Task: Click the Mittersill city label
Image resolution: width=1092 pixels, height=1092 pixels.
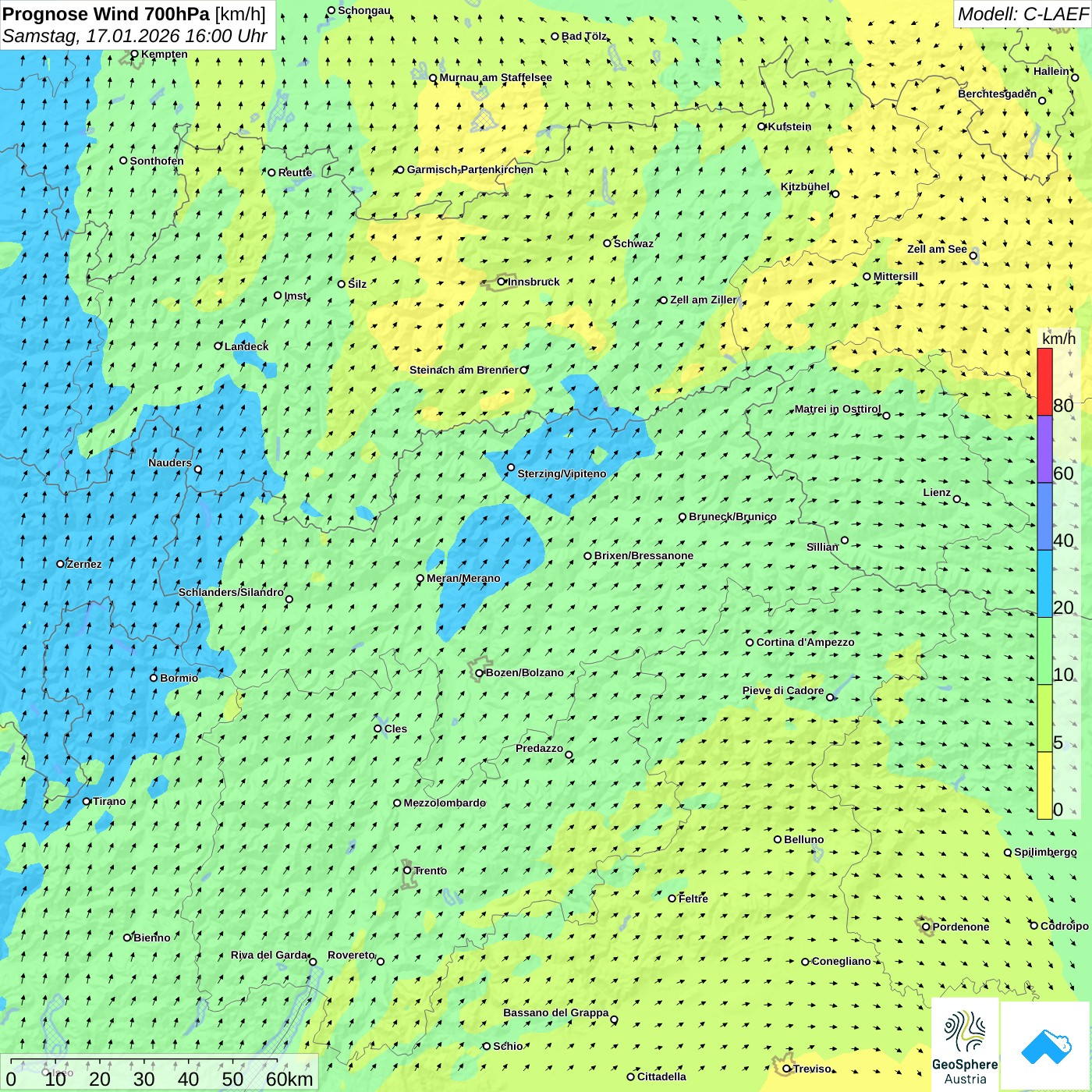Action: tap(895, 276)
